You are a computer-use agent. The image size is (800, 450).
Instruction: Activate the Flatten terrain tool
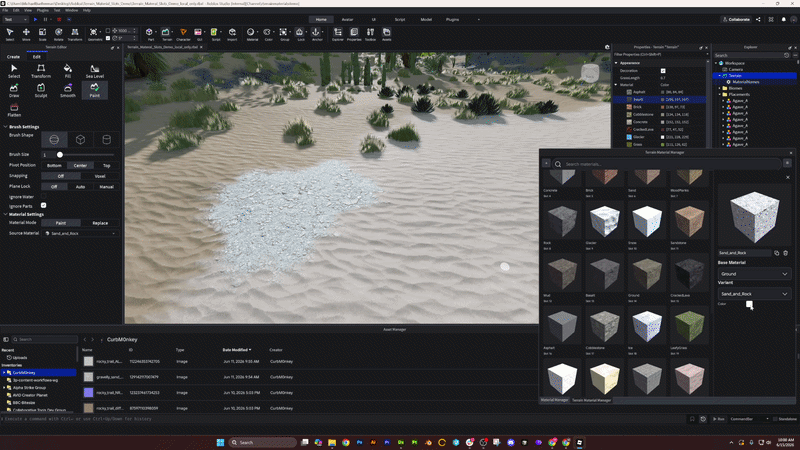click(x=14, y=110)
